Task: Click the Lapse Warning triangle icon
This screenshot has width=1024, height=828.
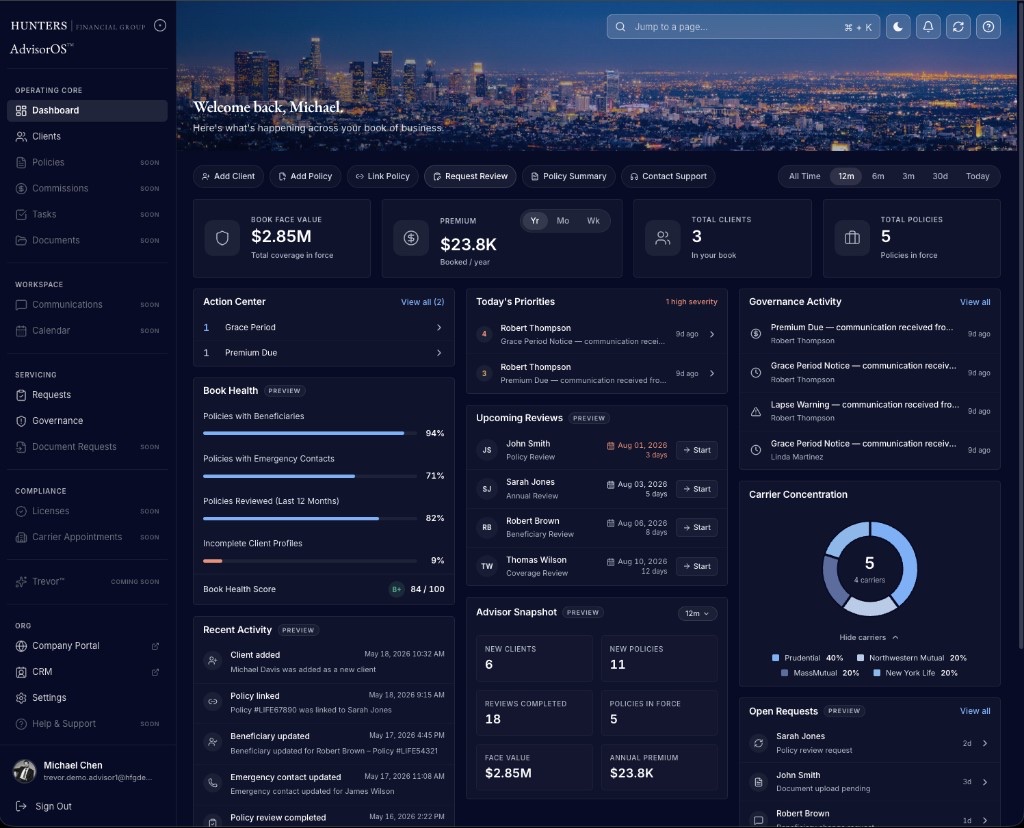Action: [756, 411]
